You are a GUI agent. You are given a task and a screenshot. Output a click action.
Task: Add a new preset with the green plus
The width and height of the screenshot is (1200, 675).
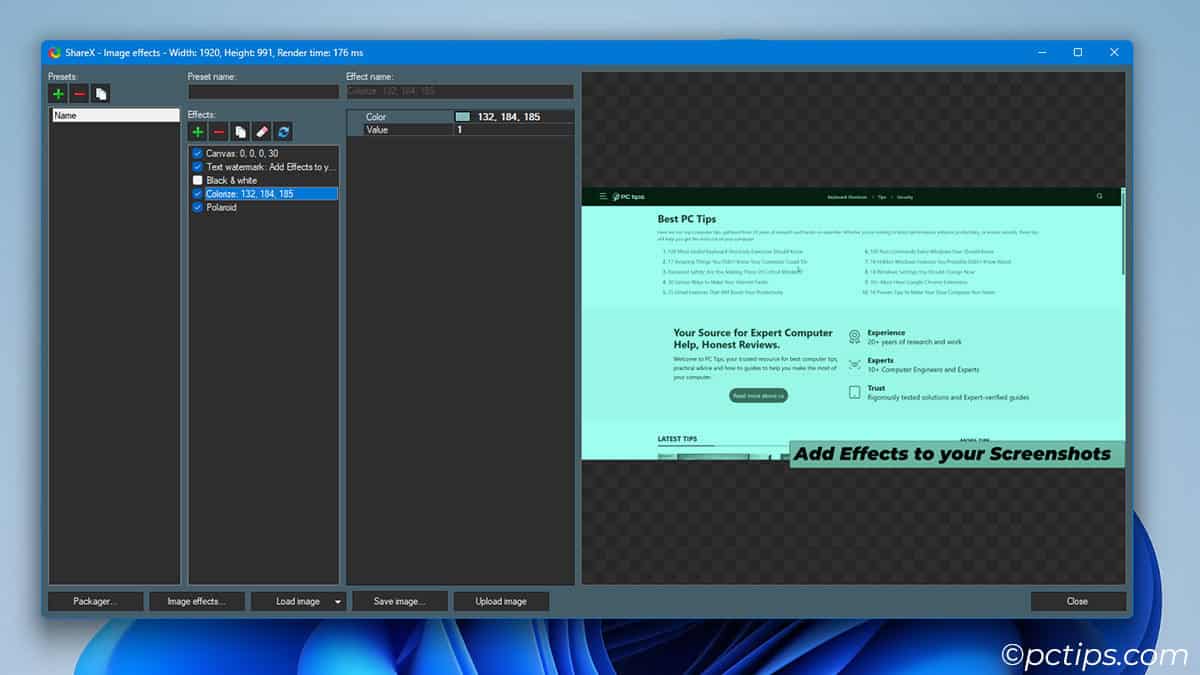click(x=57, y=93)
